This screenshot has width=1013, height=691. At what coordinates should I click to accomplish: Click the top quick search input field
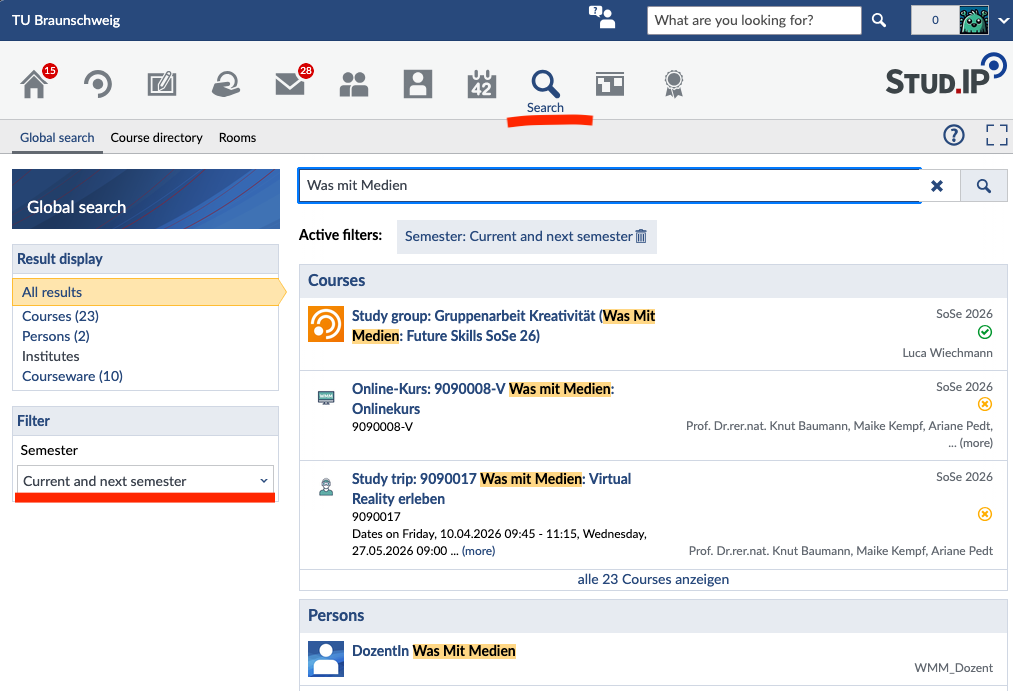pyautogui.click(x=754, y=21)
